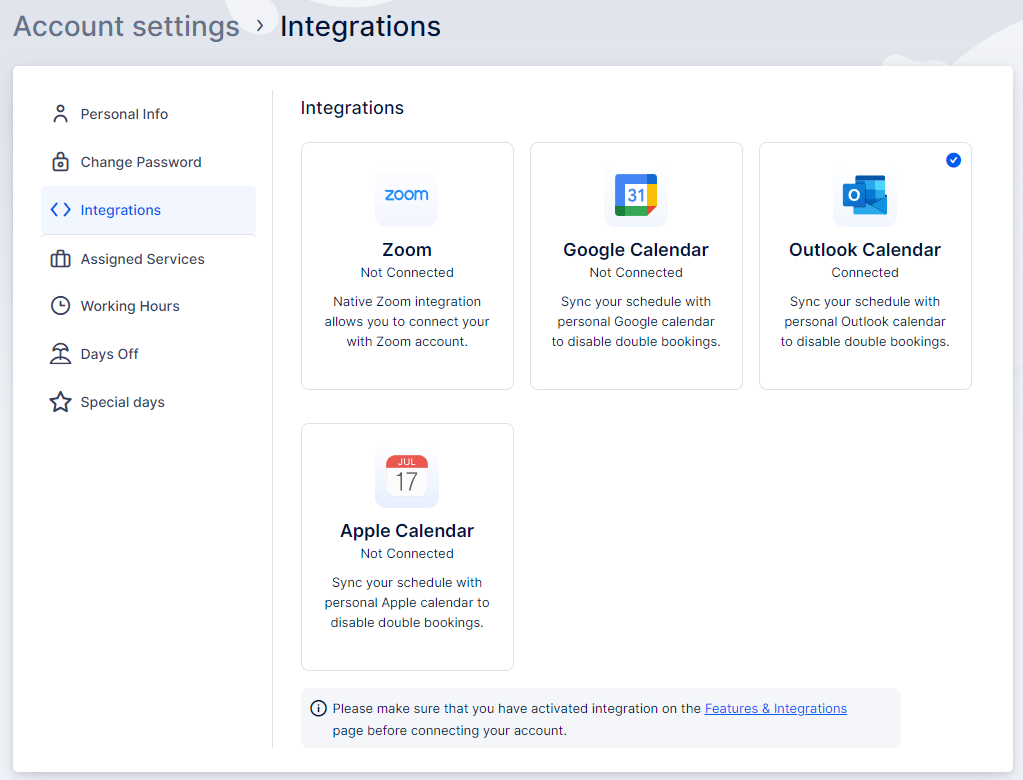The image size is (1023, 780).
Task: Click the Apple Calendar icon
Action: (x=406, y=478)
